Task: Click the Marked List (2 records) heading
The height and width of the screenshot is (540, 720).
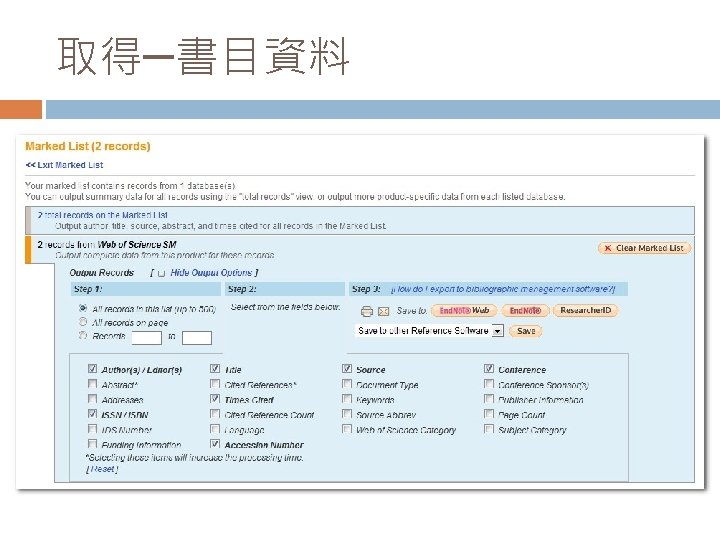Action: click(88, 146)
